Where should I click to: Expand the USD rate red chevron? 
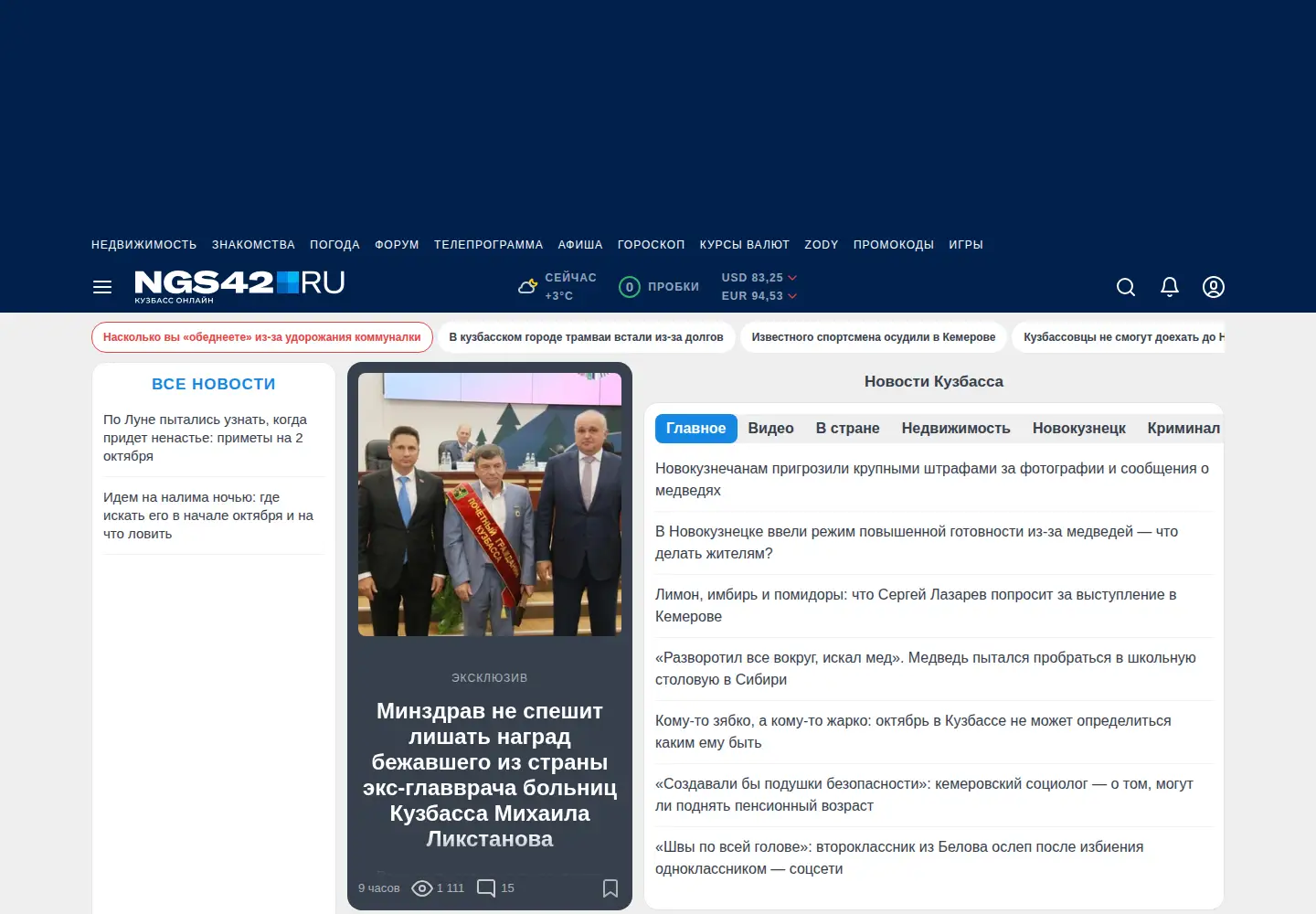(792, 278)
